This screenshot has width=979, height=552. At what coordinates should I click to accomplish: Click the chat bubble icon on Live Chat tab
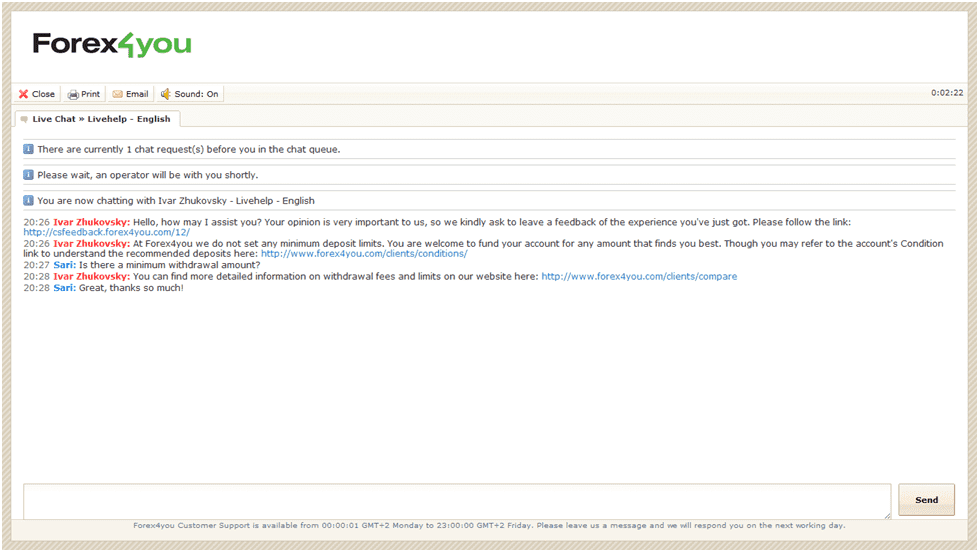tap(24, 119)
